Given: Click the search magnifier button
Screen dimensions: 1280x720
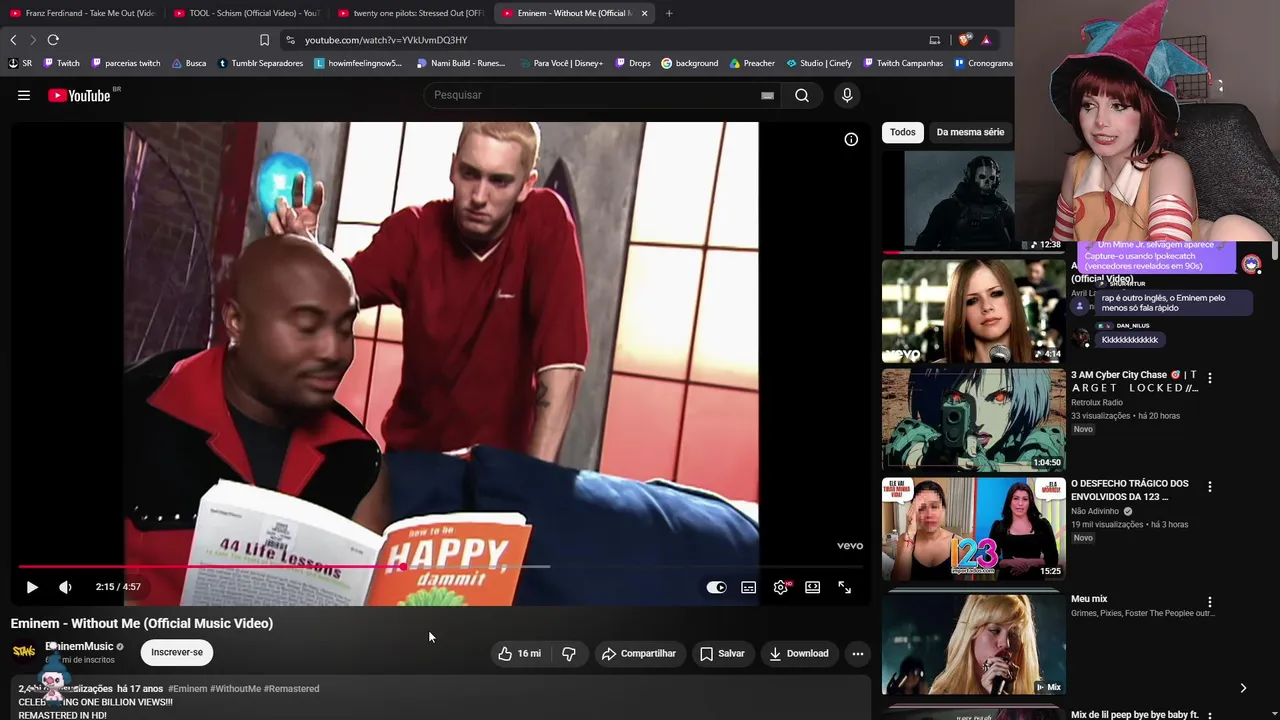Looking at the screenshot, I should point(802,95).
